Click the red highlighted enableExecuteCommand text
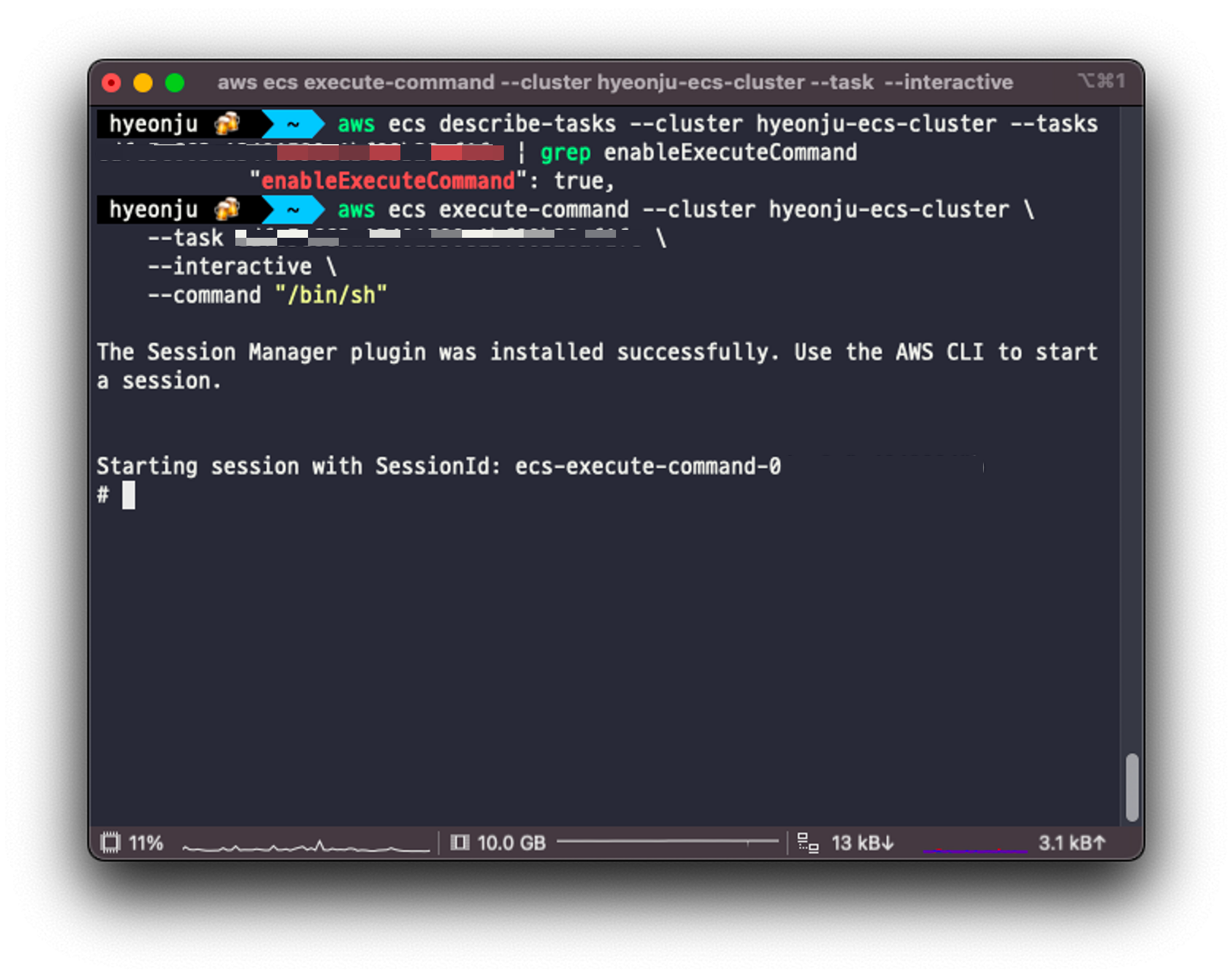This screenshot has width=1232, height=977. click(388, 181)
